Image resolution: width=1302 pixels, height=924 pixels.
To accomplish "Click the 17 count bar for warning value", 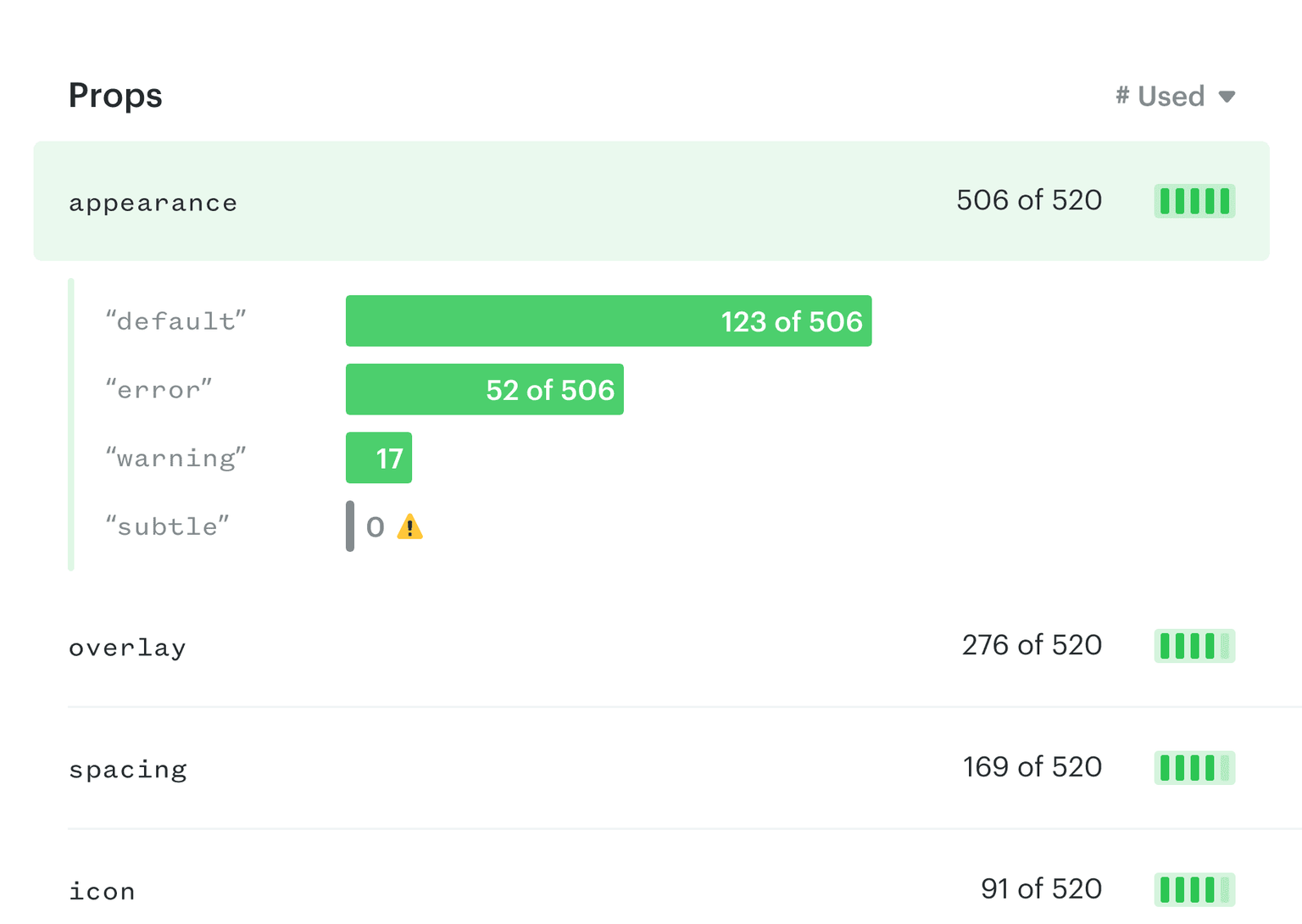I will (x=379, y=458).
